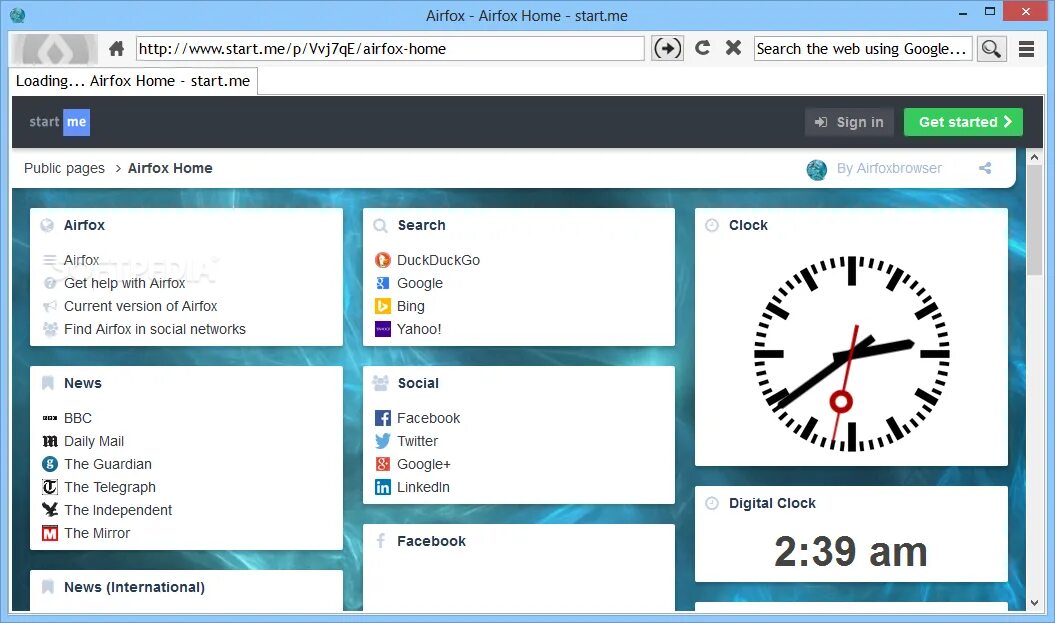Click the Airfoxbrowser avatar icon

tap(817, 170)
